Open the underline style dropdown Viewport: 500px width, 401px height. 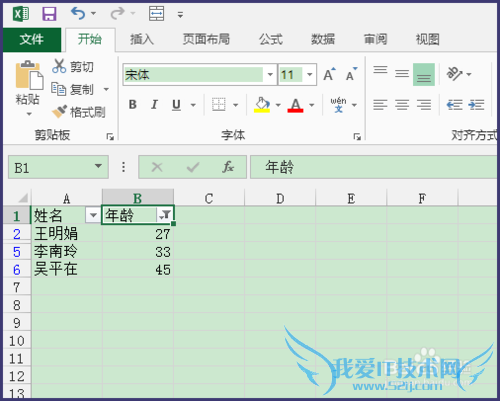[x=193, y=105]
